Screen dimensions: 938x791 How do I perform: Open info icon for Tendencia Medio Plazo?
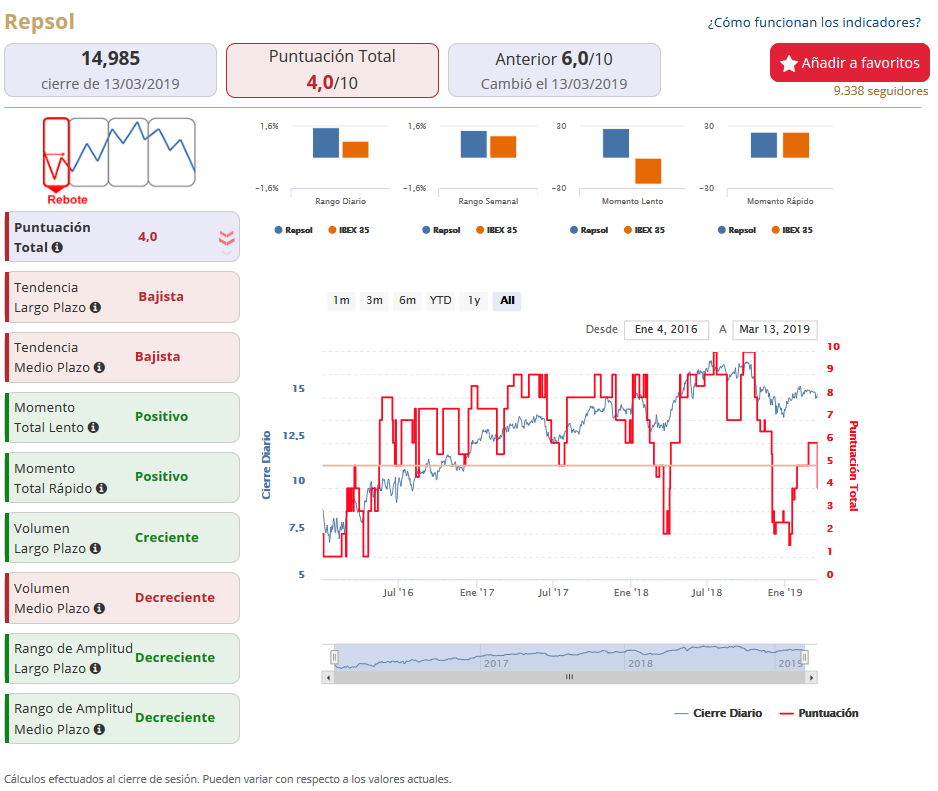tap(99, 367)
